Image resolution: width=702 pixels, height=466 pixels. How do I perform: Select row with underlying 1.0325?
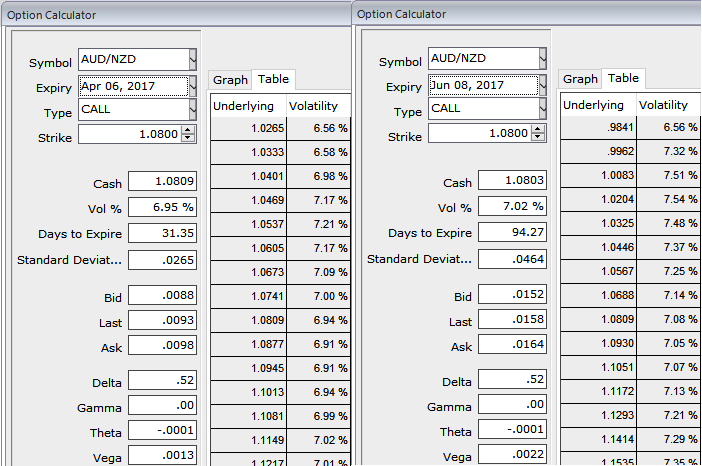click(x=630, y=223)
